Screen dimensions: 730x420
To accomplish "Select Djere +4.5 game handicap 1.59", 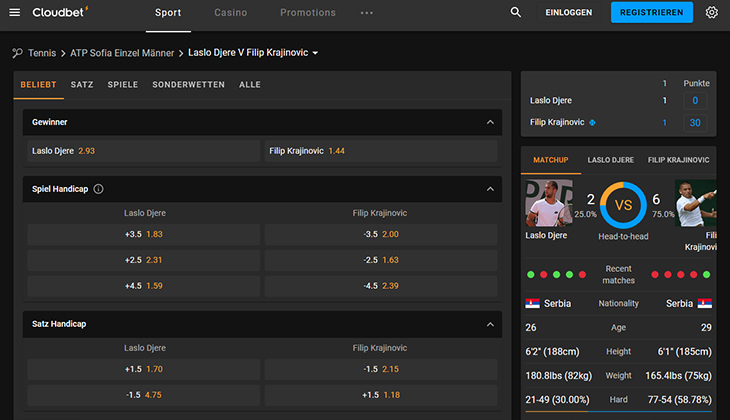I will click(143, 286).
